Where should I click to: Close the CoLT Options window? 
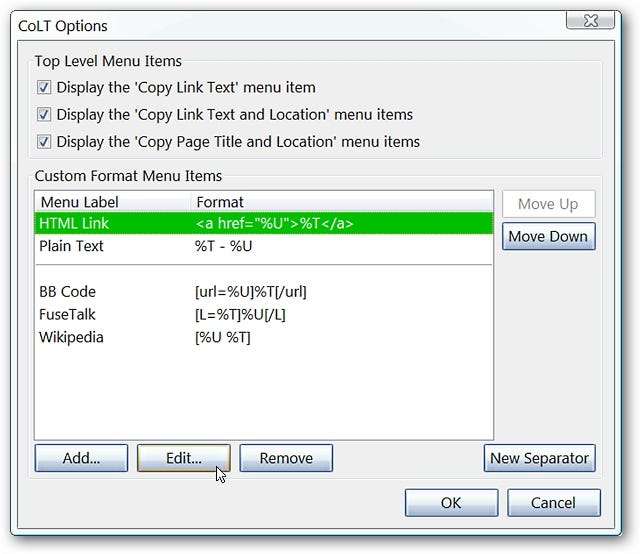(590, 20)
